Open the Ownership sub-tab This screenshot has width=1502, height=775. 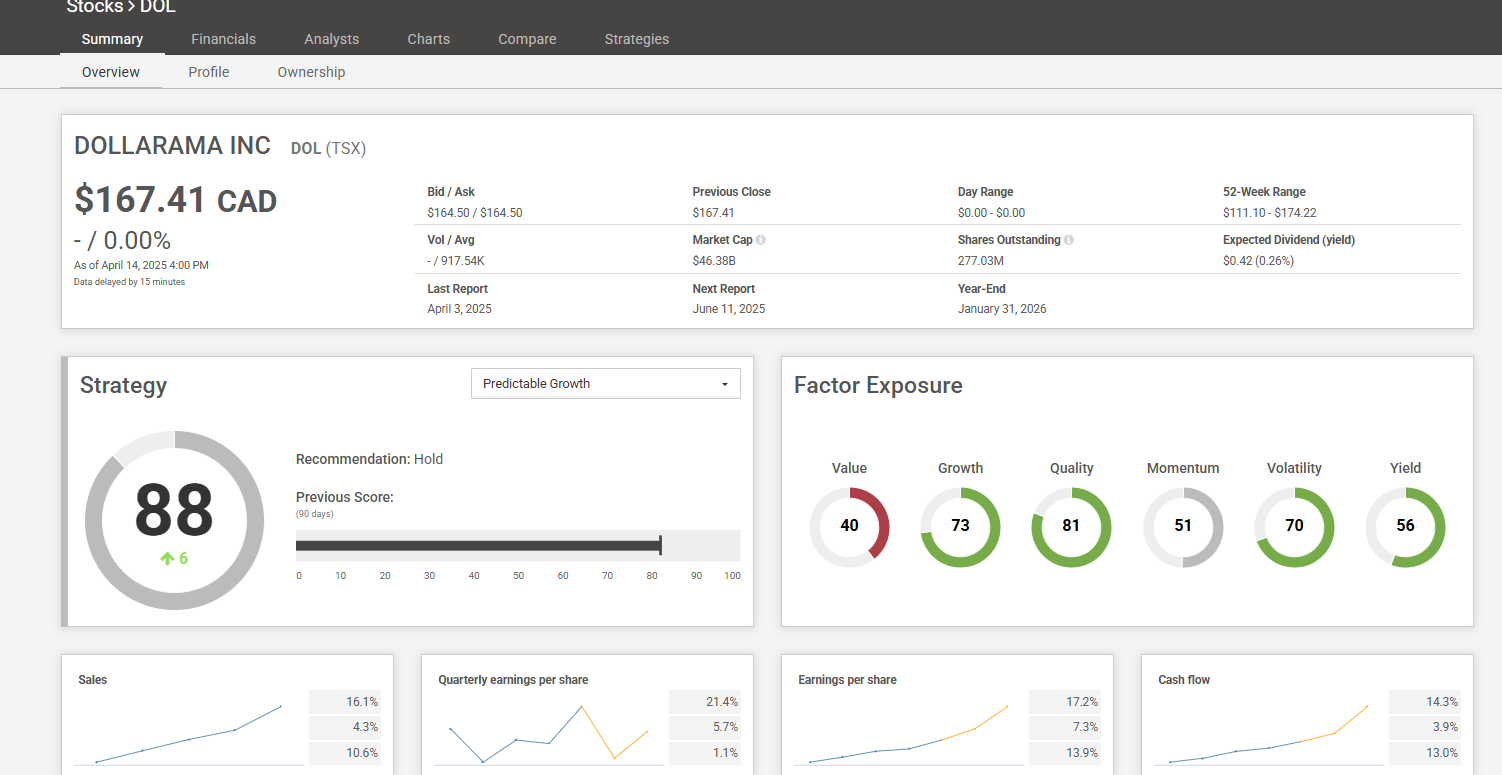pos(311,72)
